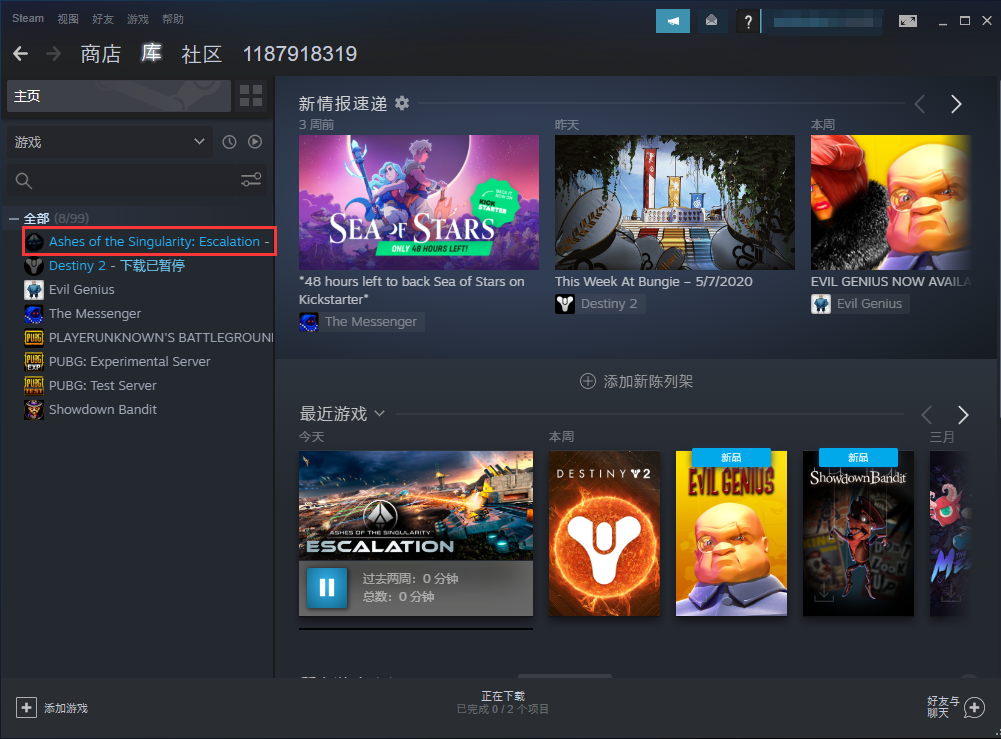1001x739 pixels.
Task: Click The Messenger icon under news
Action: point(309,322)
